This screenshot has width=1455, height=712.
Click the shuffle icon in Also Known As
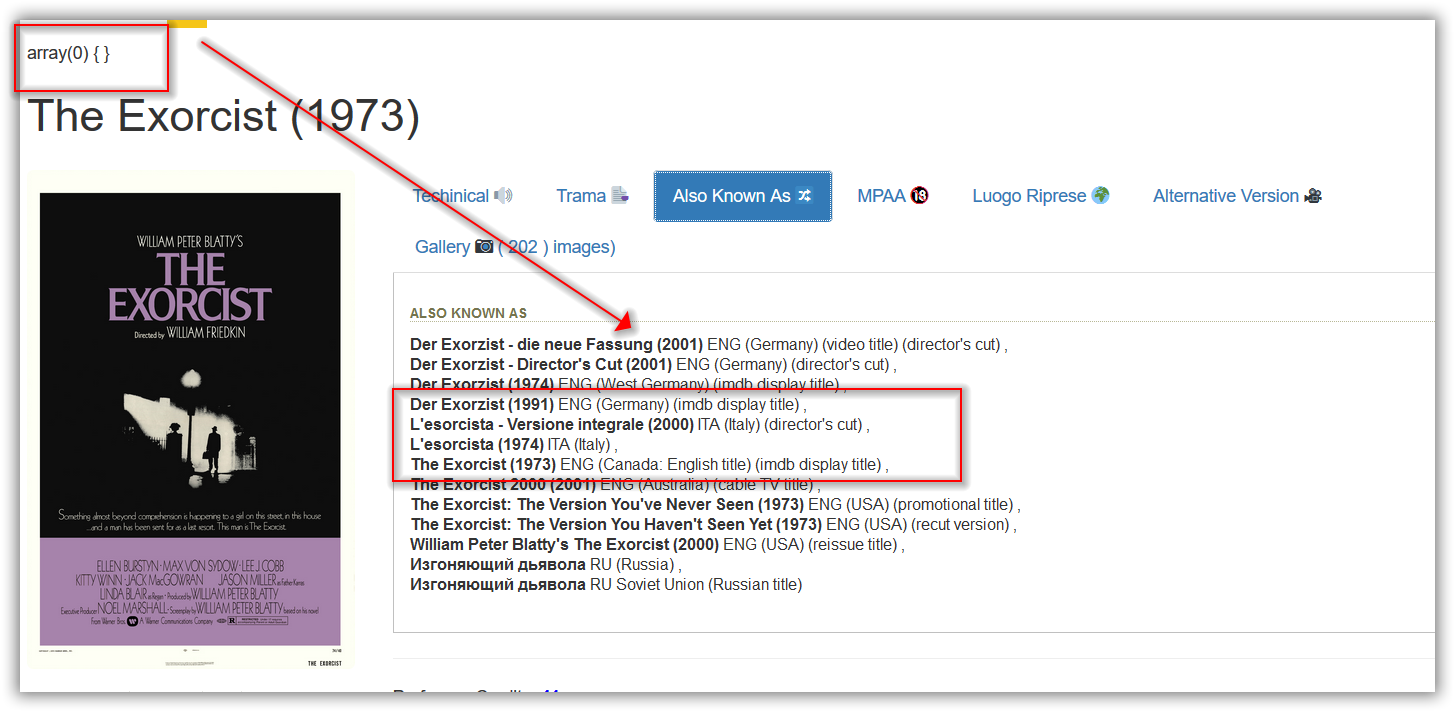(804, 196)
